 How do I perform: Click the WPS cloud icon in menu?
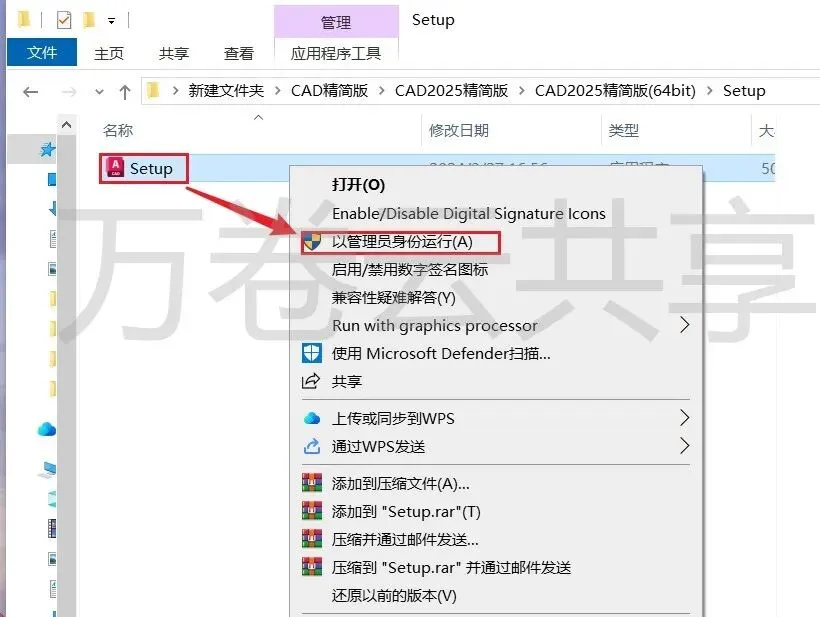tap(312, 418)
